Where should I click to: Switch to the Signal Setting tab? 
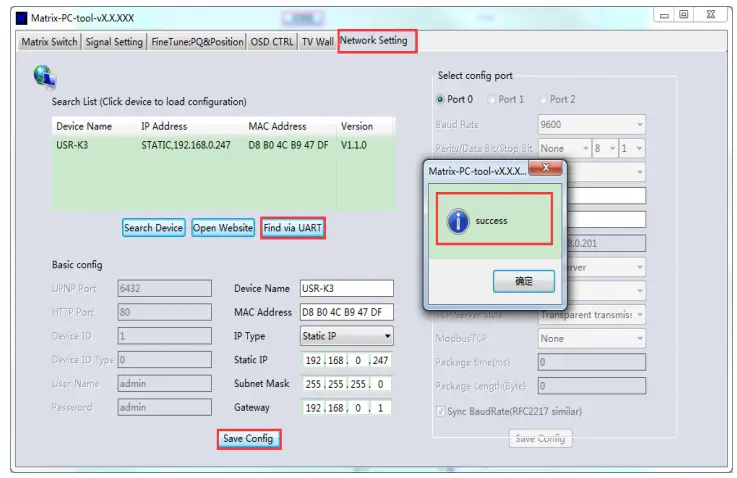pos(114,42)
